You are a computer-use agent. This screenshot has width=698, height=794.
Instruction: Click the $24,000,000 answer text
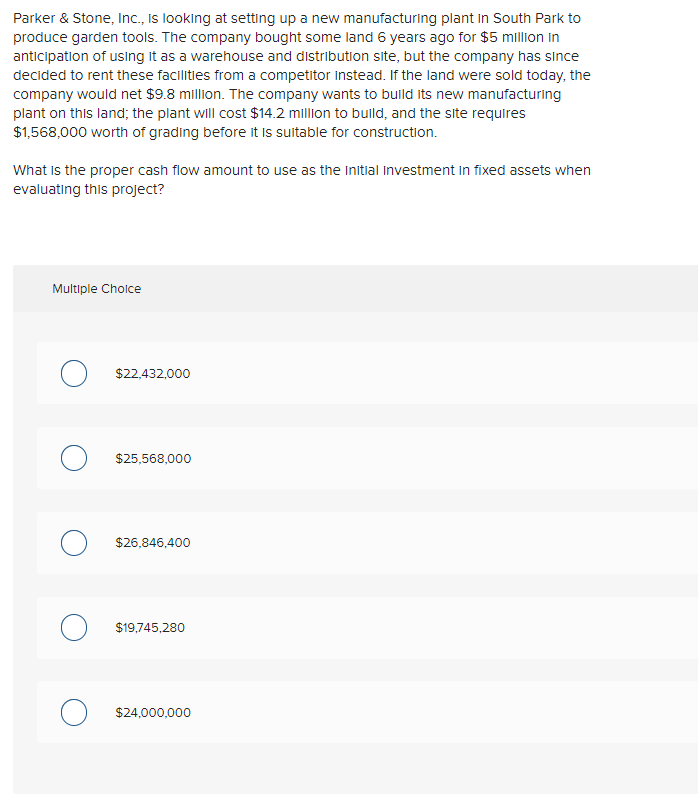pos(152,713)
